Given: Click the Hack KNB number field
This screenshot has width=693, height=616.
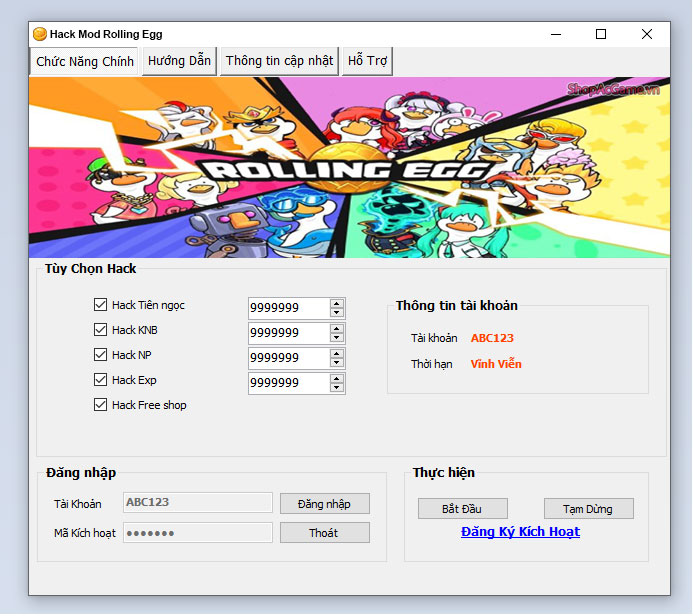Looking at the screenshot, I should (289, 333).
